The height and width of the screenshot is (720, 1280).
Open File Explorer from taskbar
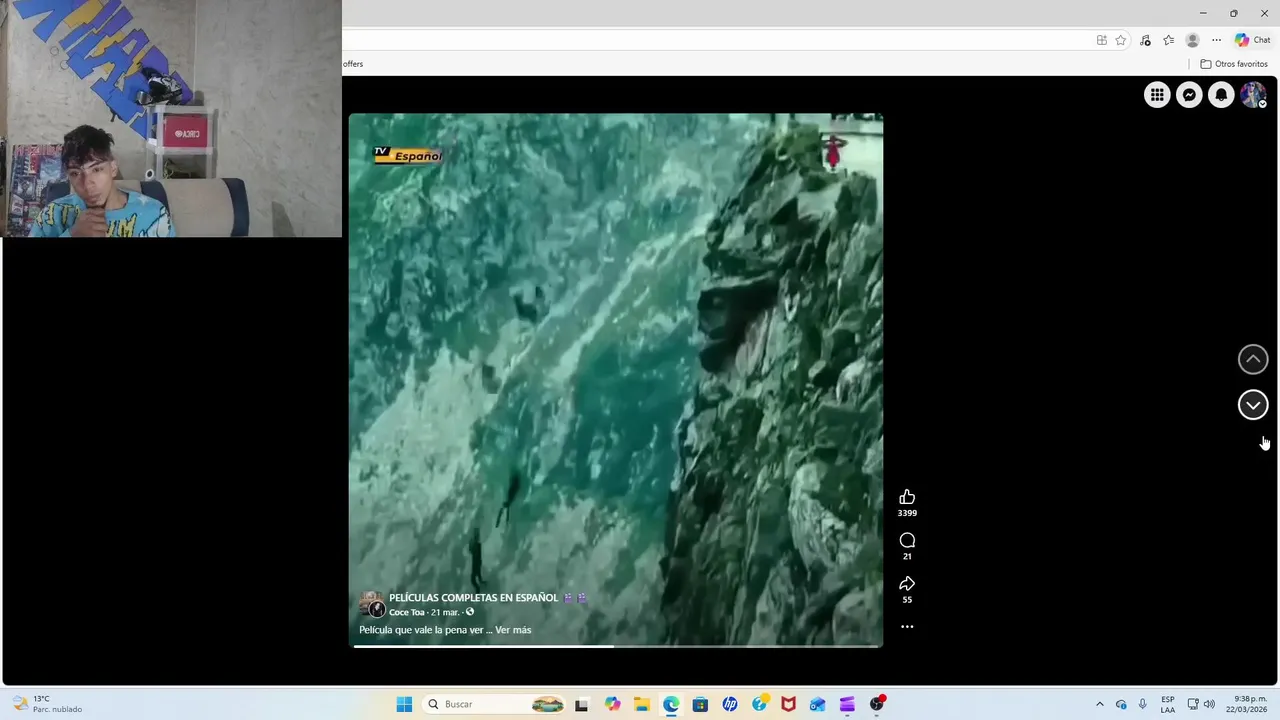click(x=641, y=704)
